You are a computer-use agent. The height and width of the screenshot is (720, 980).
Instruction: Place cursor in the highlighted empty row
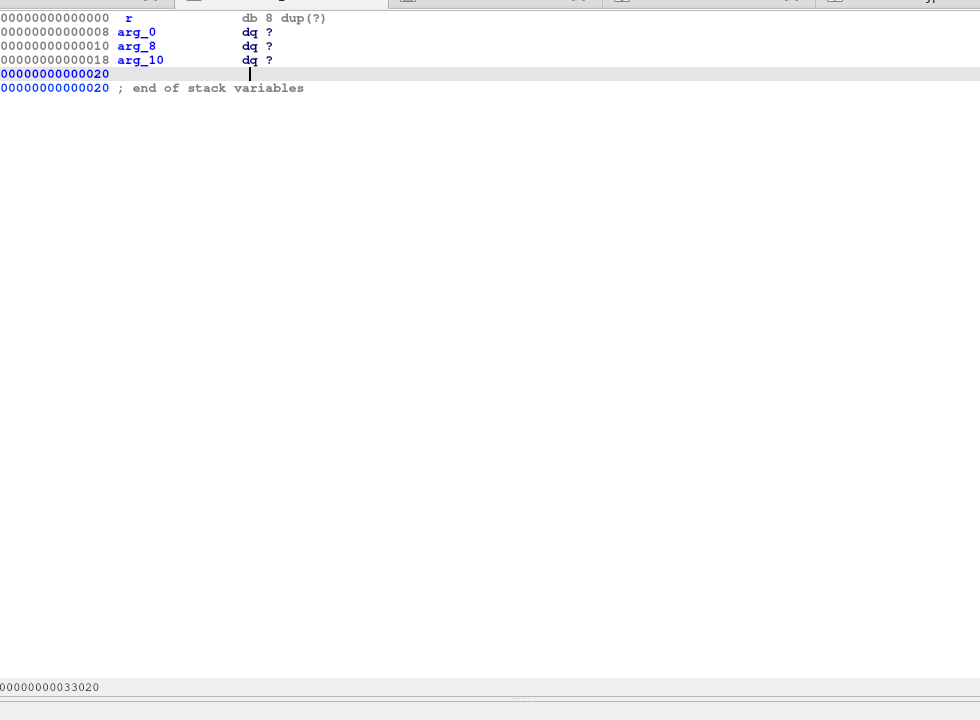tap(500, 74)
